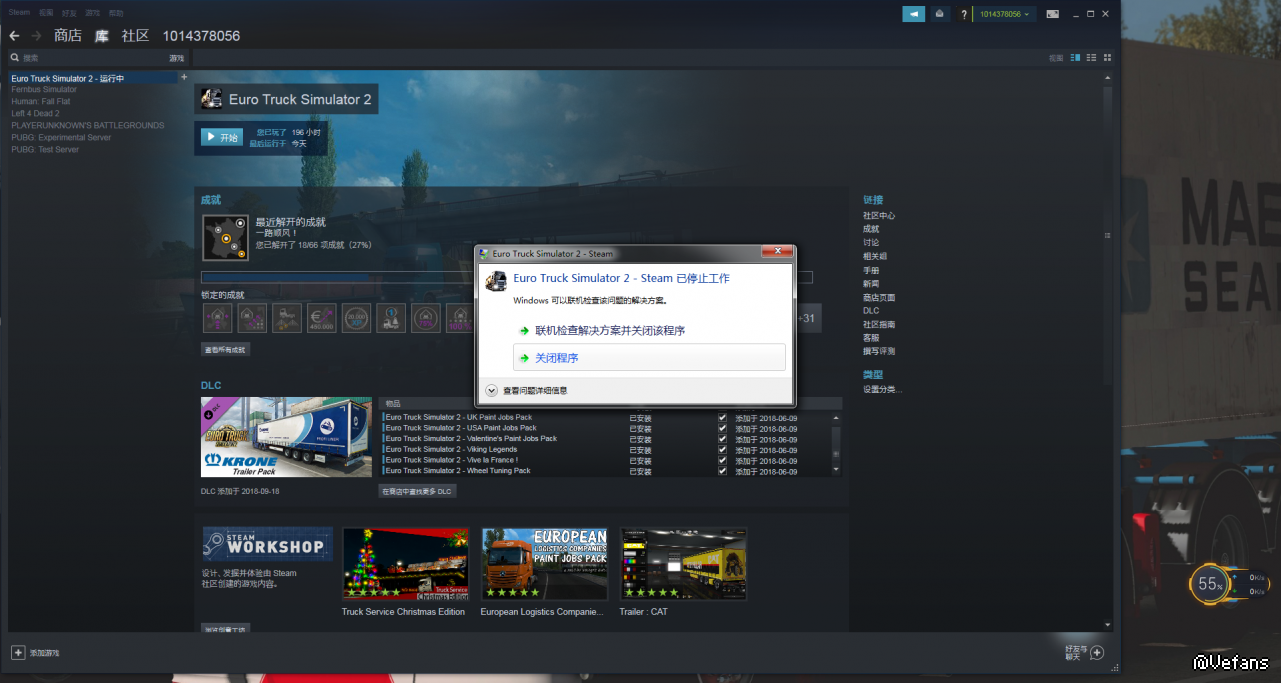Viewport: 1281px width, 683px height.
Task: Toggle checkbox for Vive la France DLC
Action: 722,460
